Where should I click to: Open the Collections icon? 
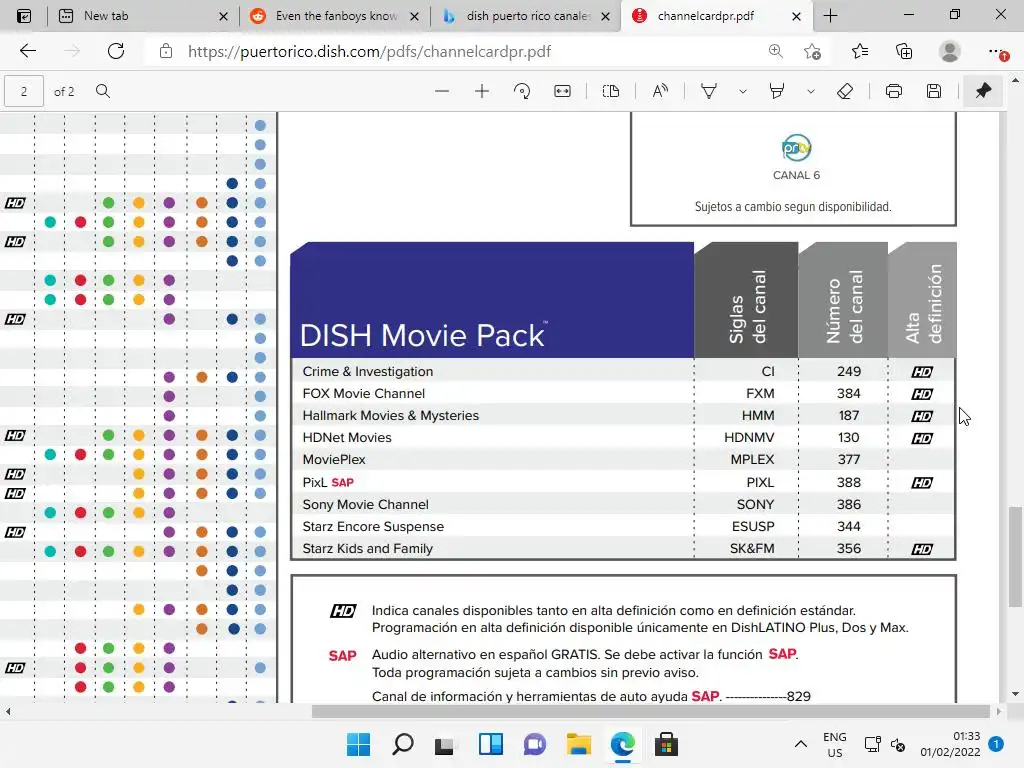pos(904,51)
